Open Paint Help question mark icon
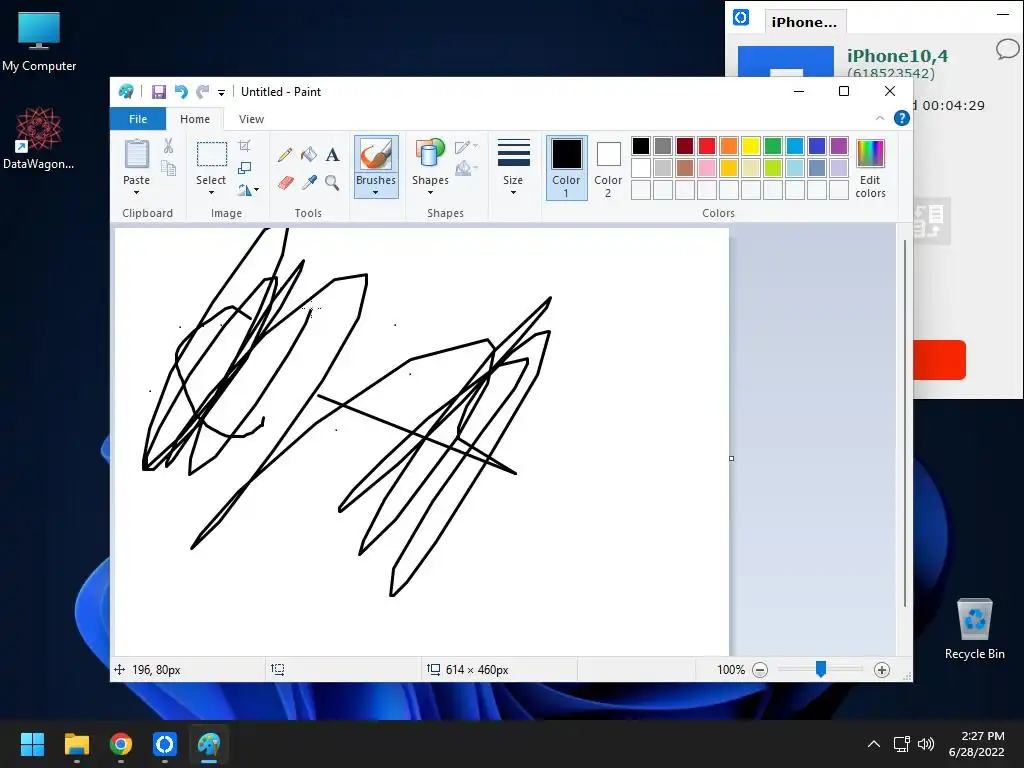Viewport: 1024px width, 768px height. pyautogui.click(x=902, y=118)
